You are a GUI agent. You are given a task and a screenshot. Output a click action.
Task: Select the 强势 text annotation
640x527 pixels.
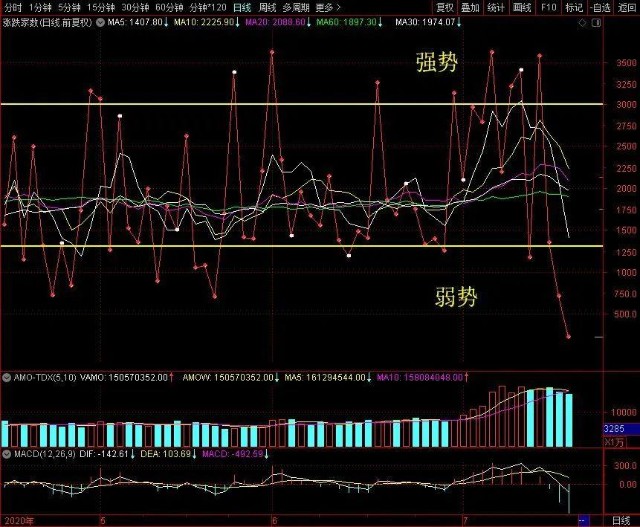click(x=436, y=62)
